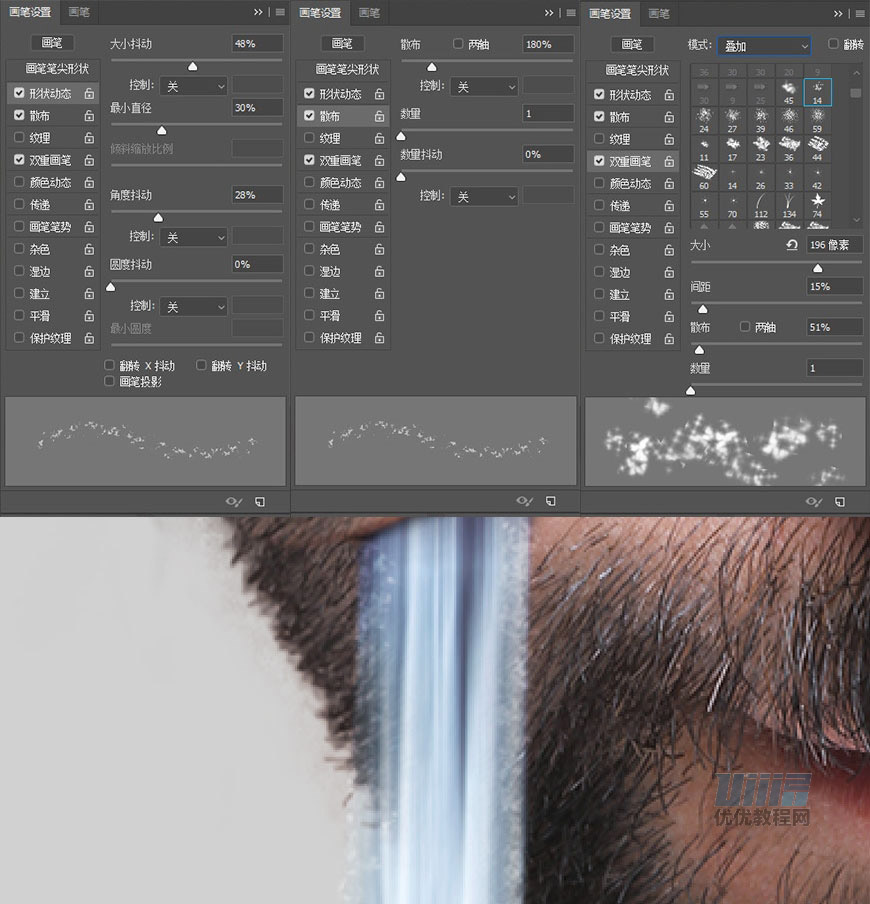Open 控制 dropdown under 数量抖动 in middle panel
Viewport: 870px width, 904px height.
484,197
